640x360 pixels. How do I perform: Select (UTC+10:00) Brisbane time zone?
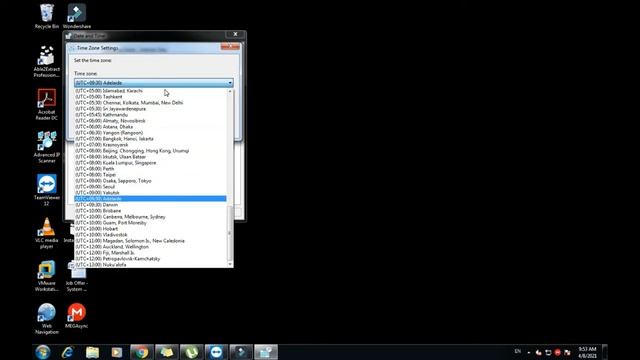(150, 211)
